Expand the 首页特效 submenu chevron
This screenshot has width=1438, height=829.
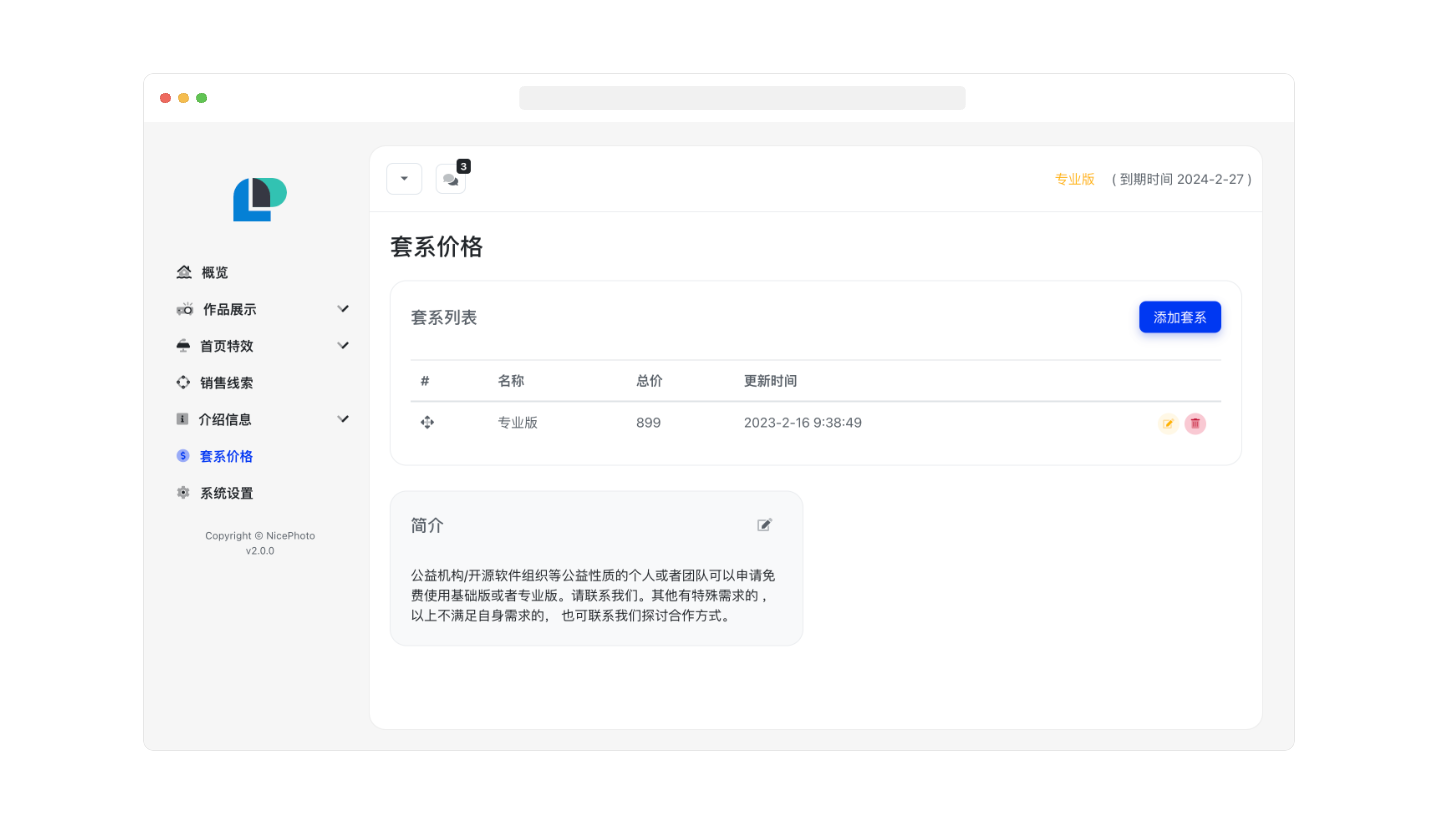tap(343, 346)
